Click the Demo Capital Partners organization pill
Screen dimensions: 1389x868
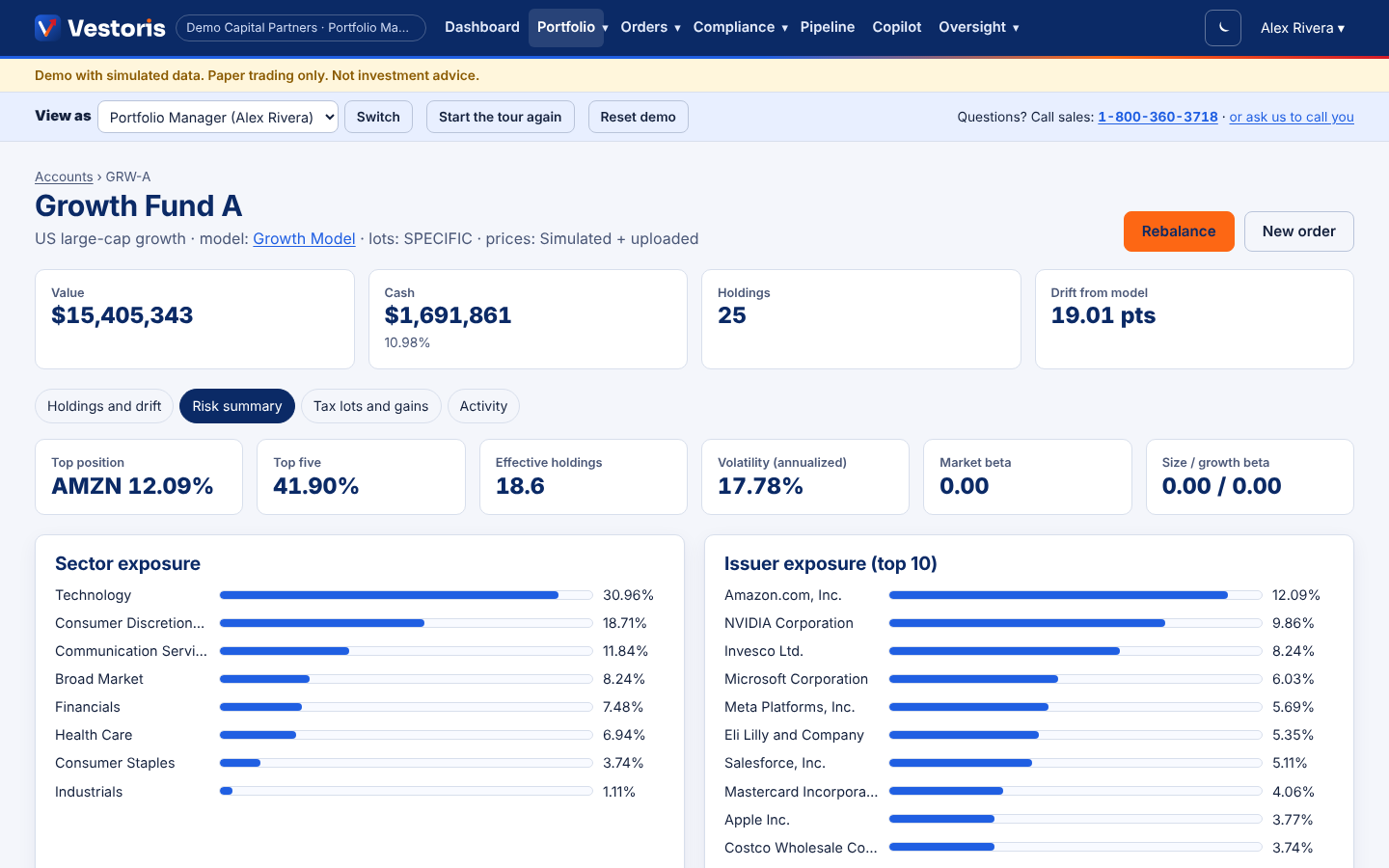pyautogui.click(x=300, y=28)
